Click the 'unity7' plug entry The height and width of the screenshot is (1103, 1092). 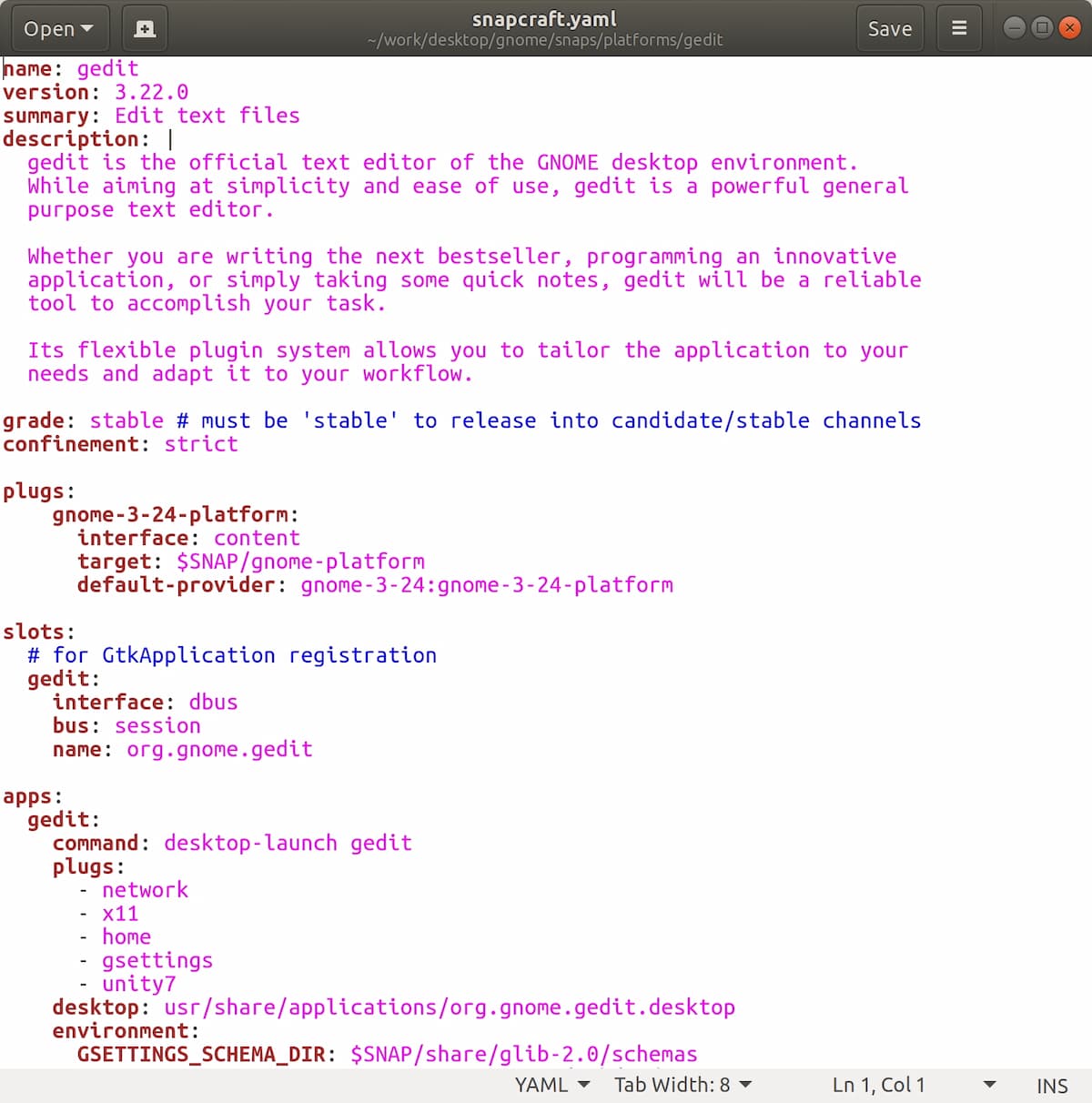(138, 984)
